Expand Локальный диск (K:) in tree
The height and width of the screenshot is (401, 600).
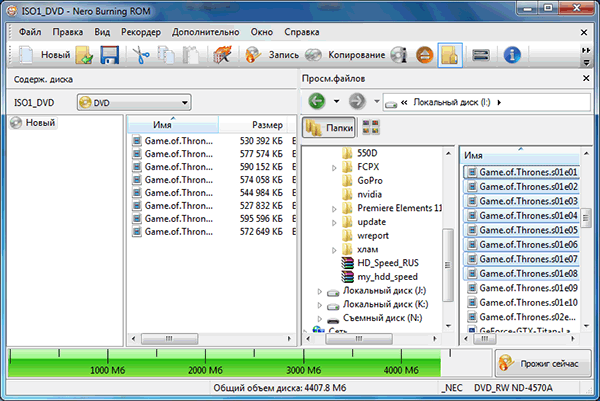tap(320, 305)
